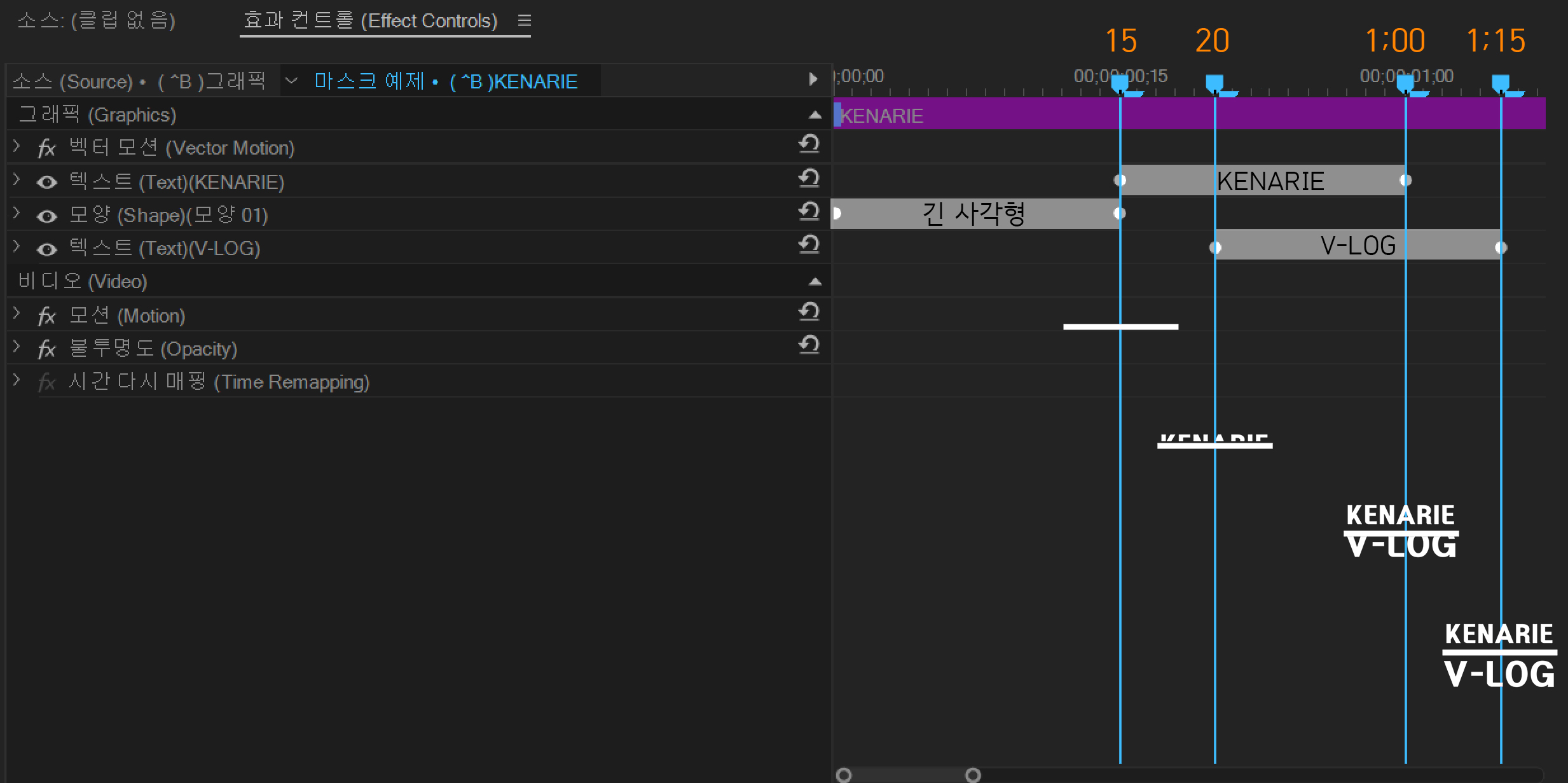Expand the Vector Motion properties
This screenshot has height=783, width=1568.
pyautogui.click(x=17, y=146)
